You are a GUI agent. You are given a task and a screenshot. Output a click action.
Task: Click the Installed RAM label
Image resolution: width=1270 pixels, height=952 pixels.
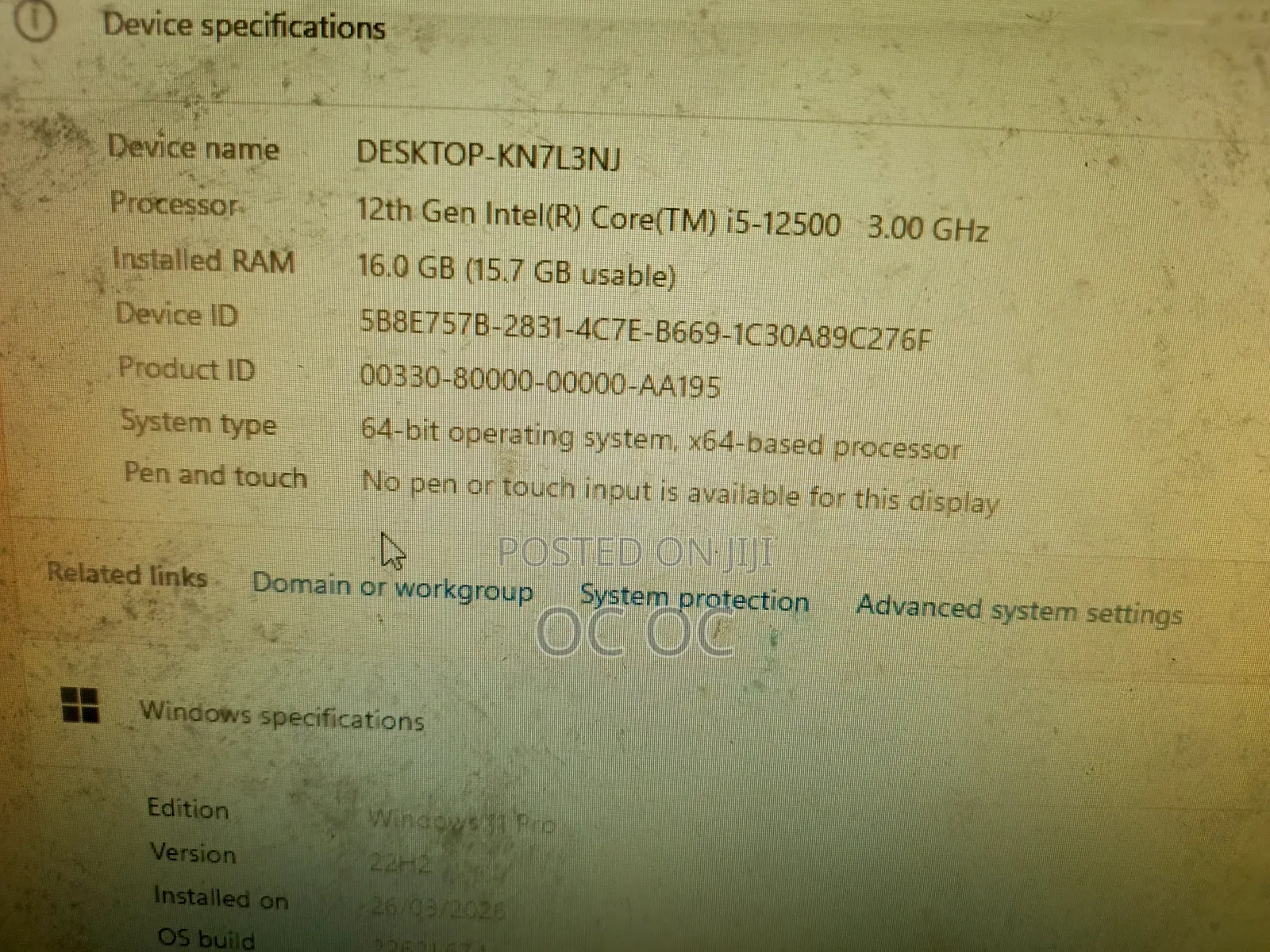coord(204,260)
